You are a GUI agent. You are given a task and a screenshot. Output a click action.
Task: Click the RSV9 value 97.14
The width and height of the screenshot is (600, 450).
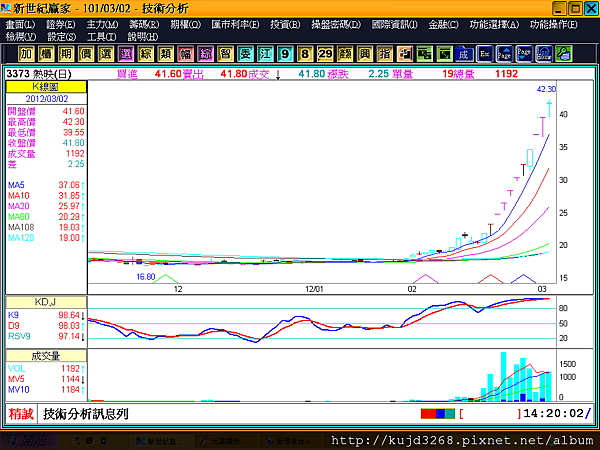[69, 336]
